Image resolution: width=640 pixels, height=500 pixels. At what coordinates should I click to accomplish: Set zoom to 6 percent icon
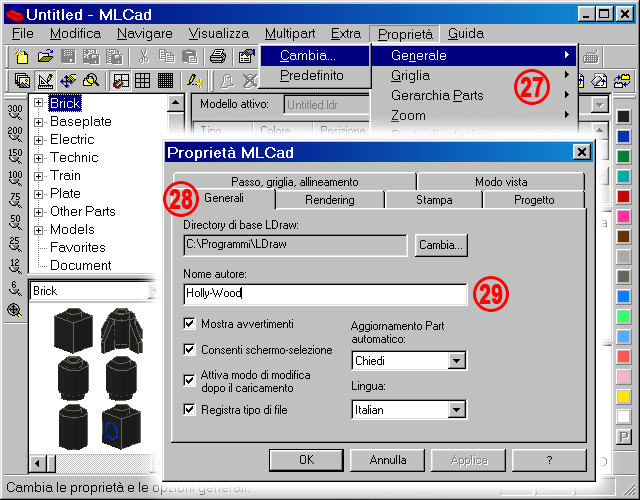pos(15,289)
